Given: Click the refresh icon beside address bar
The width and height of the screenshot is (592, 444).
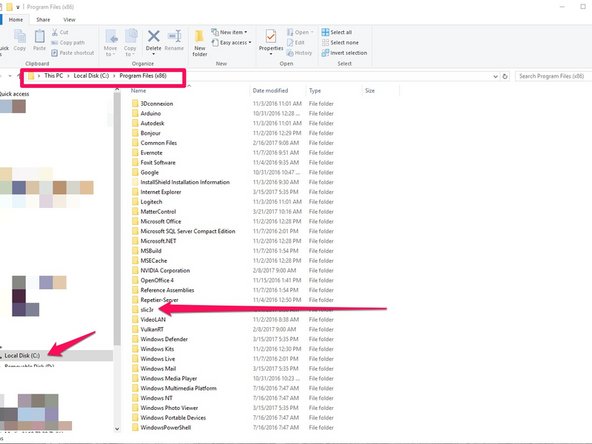Looking at the screenshot, I should pyautogui.click(x=505, y=76).
